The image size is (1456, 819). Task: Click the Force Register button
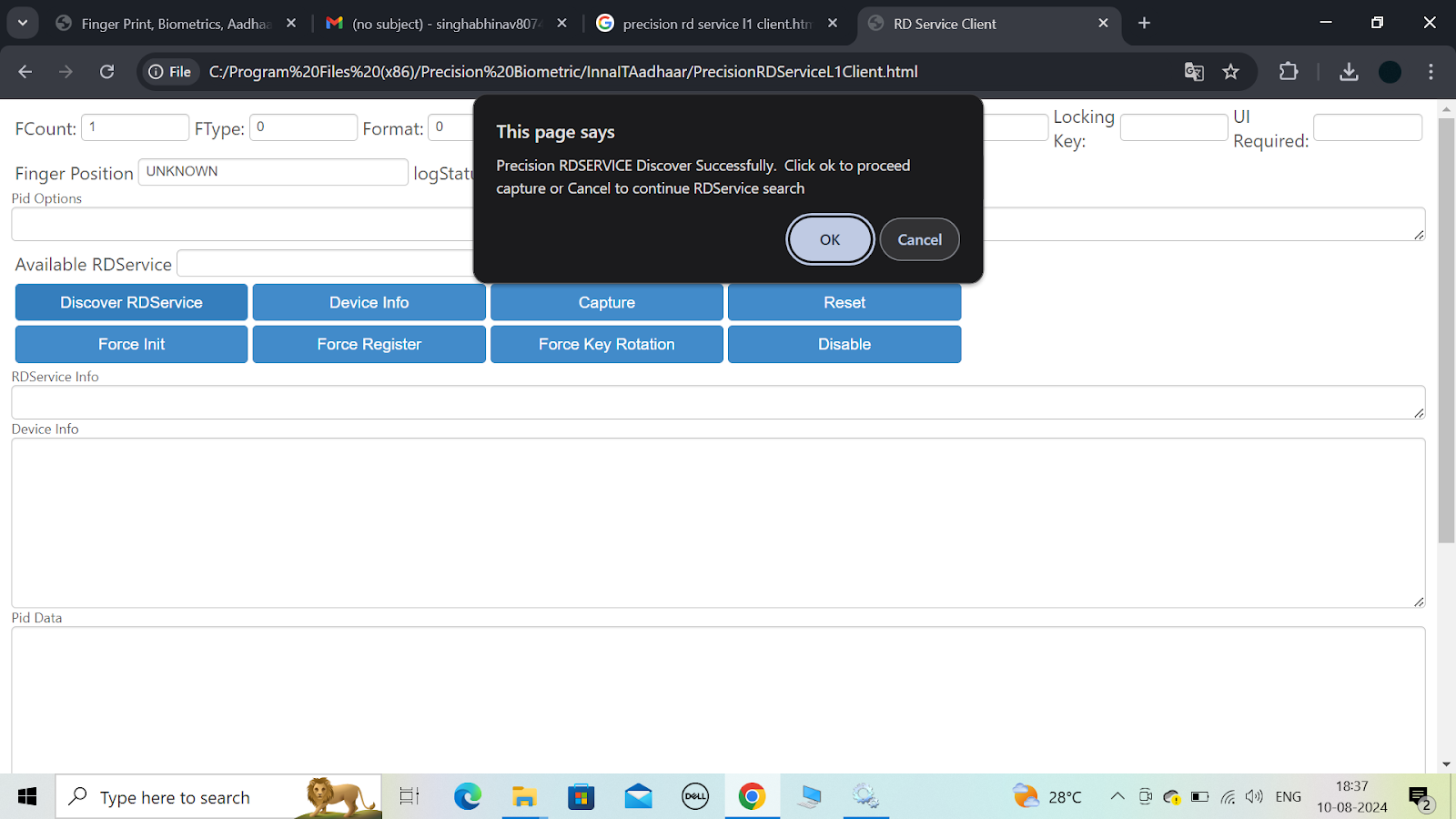pyautogui.click(x=369, y=344)
